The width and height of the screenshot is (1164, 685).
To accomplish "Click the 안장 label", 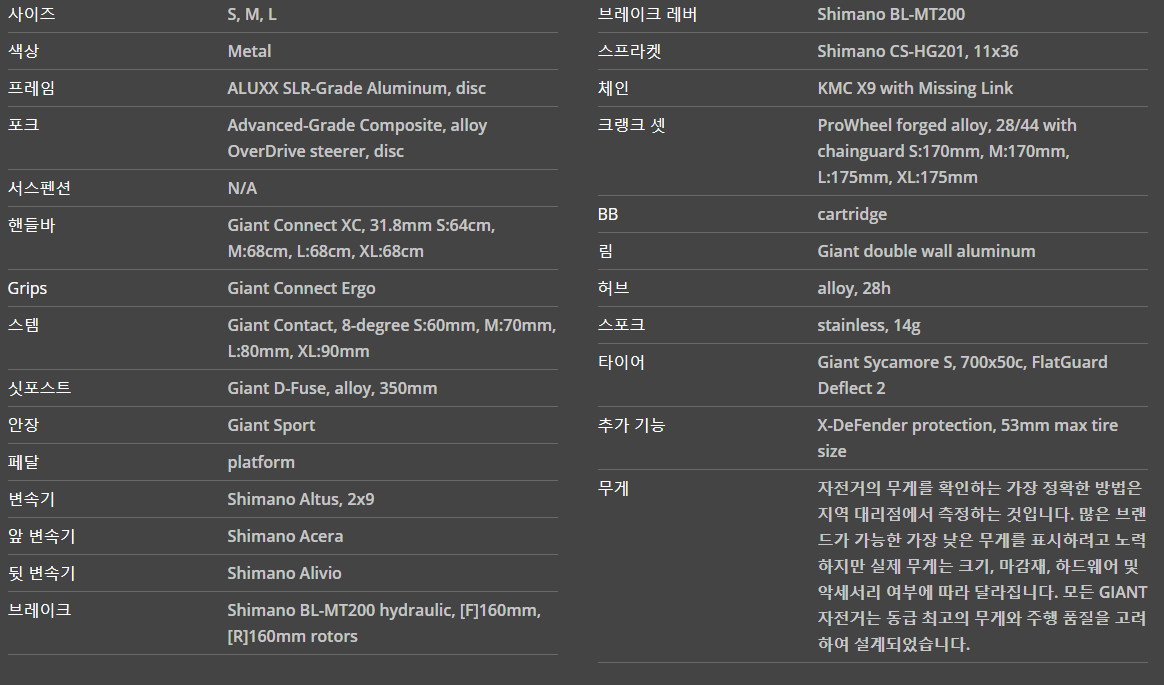I will 23,425.
